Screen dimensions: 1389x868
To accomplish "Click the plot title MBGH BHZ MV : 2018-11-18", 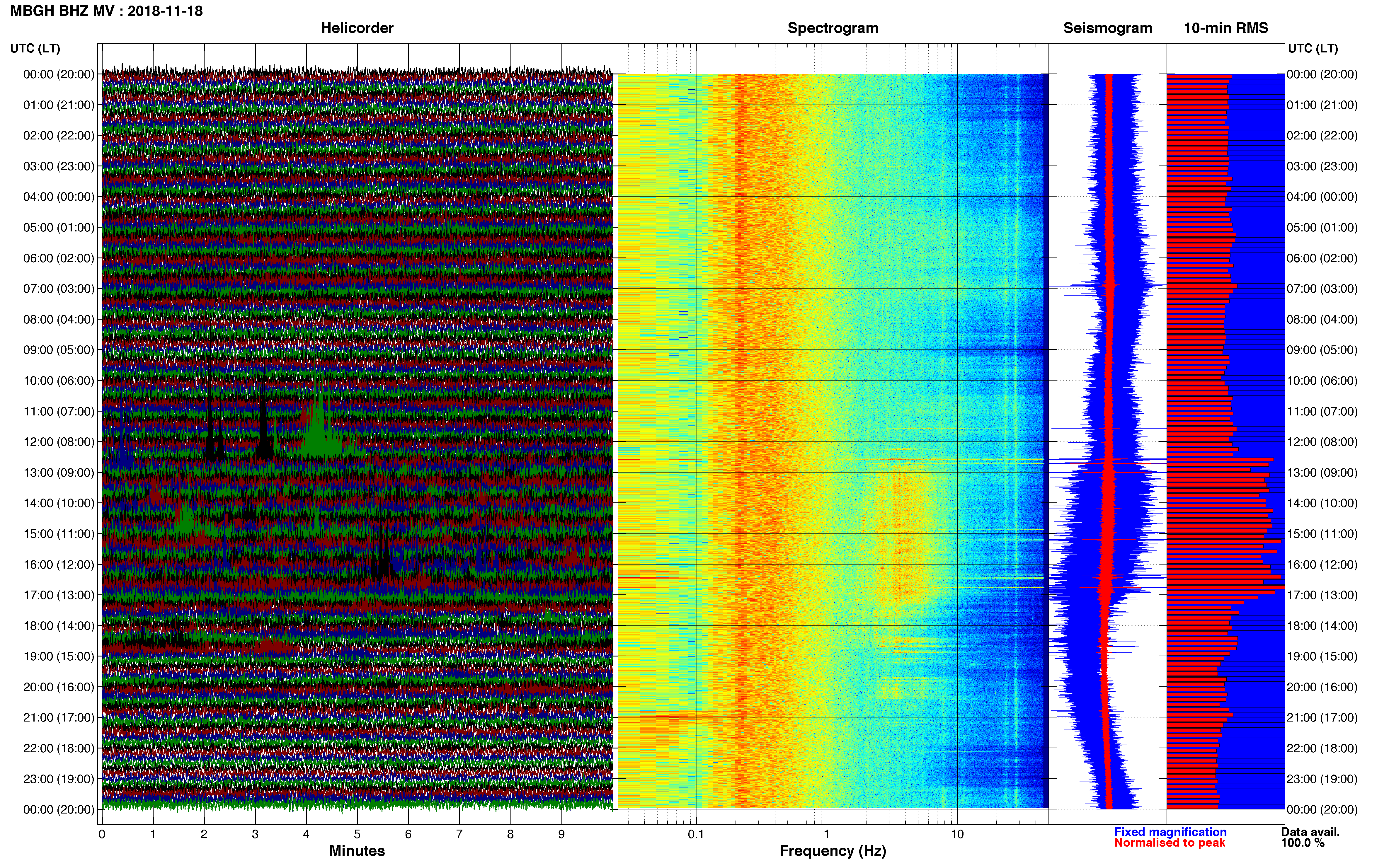I will coord(106,11).
